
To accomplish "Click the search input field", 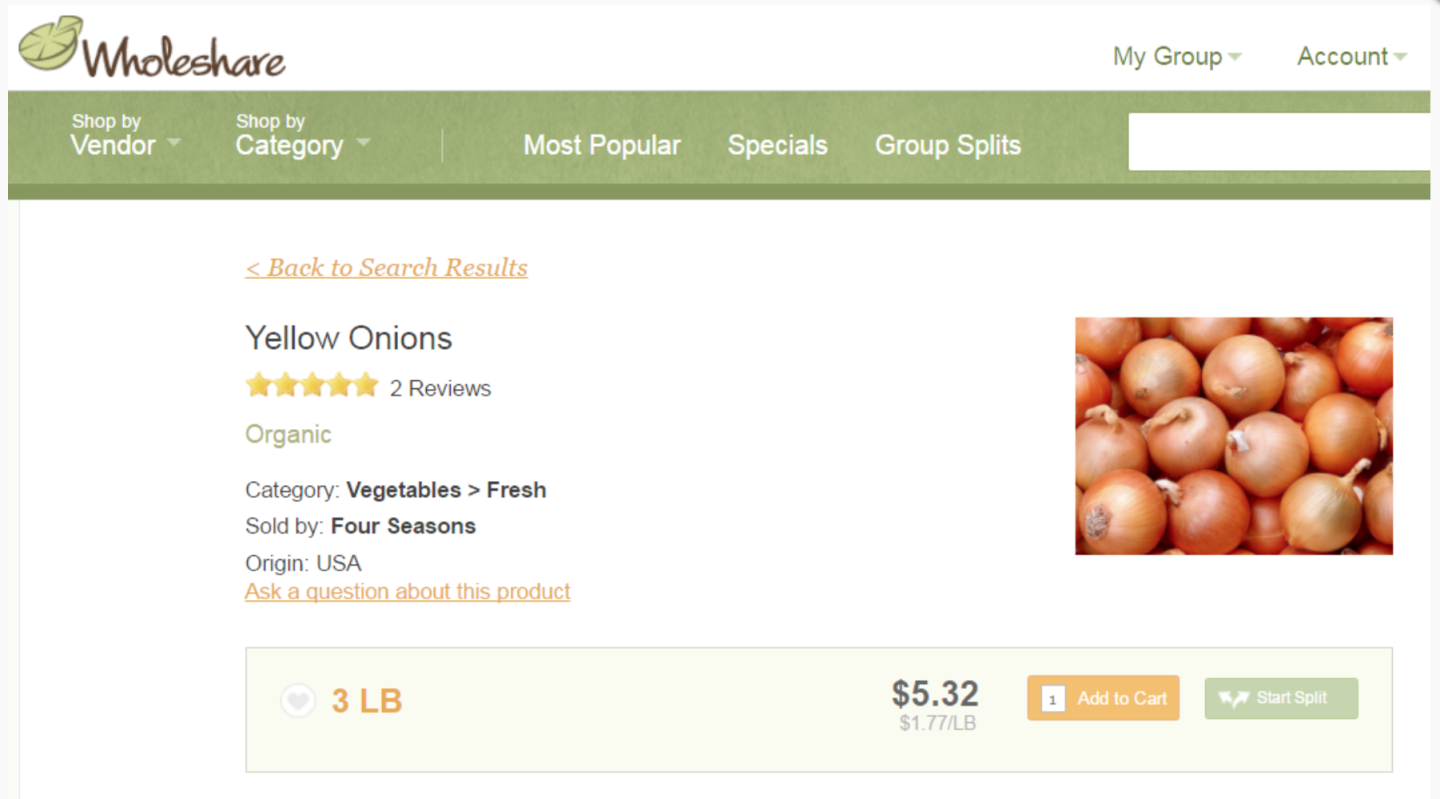I will [x=1282, y=142].
